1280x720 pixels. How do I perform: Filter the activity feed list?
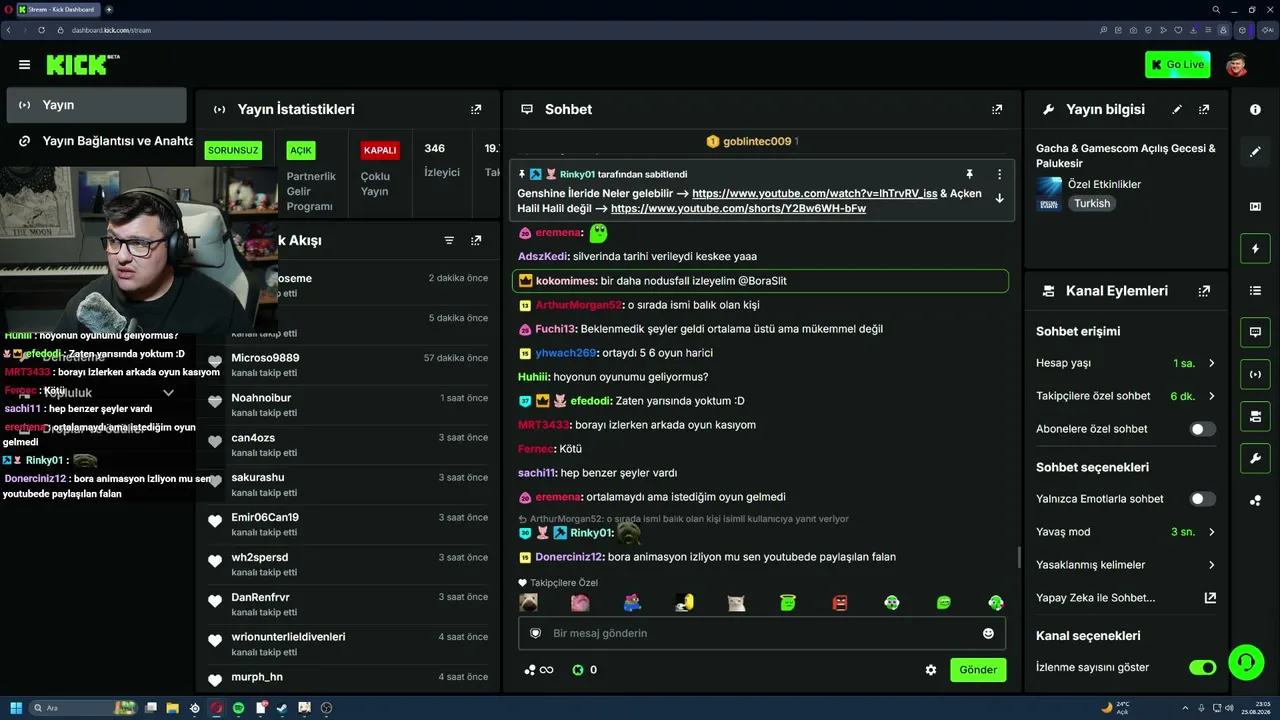[449, 241]
